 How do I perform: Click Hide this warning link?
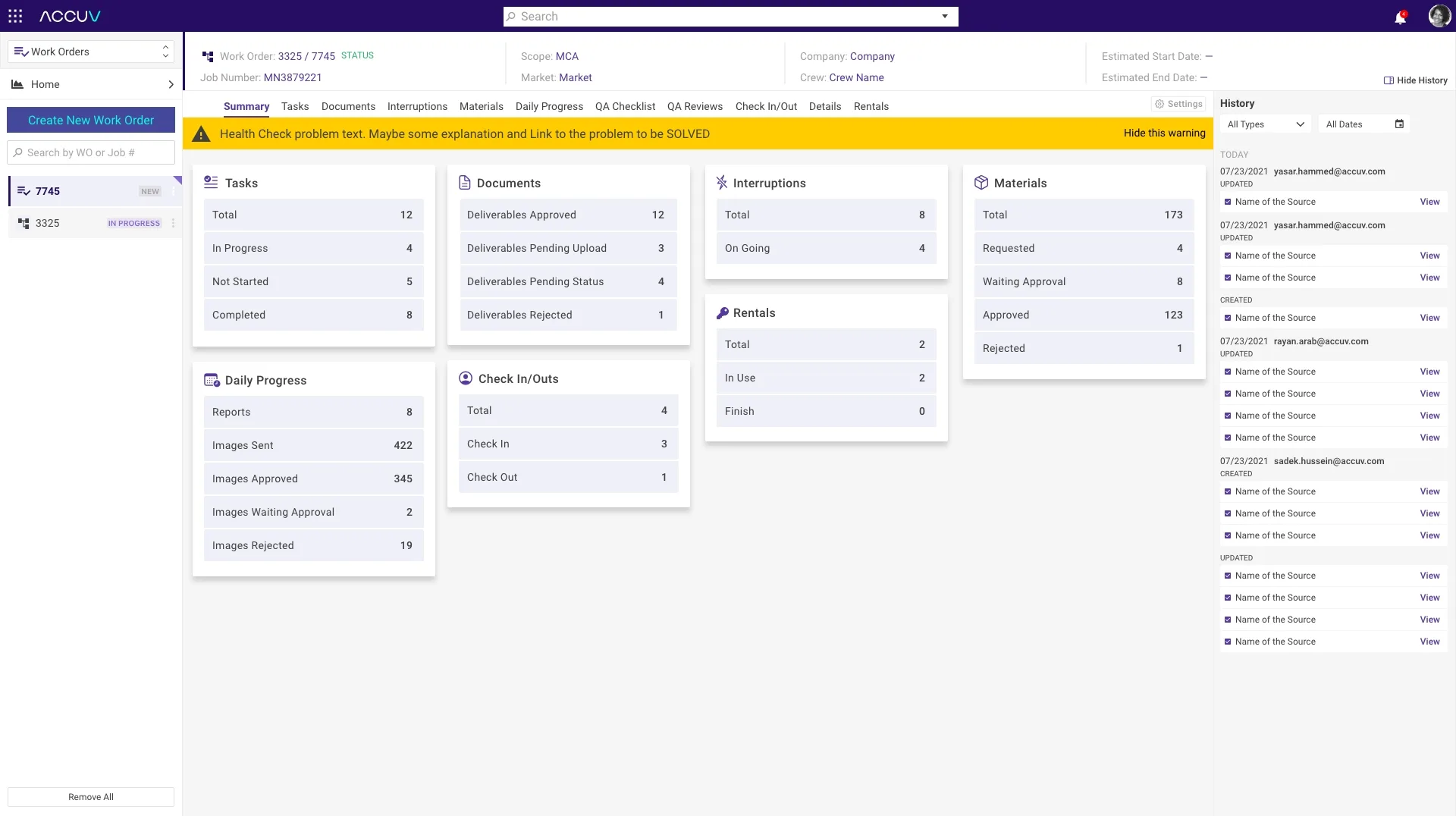[1164, 133]
